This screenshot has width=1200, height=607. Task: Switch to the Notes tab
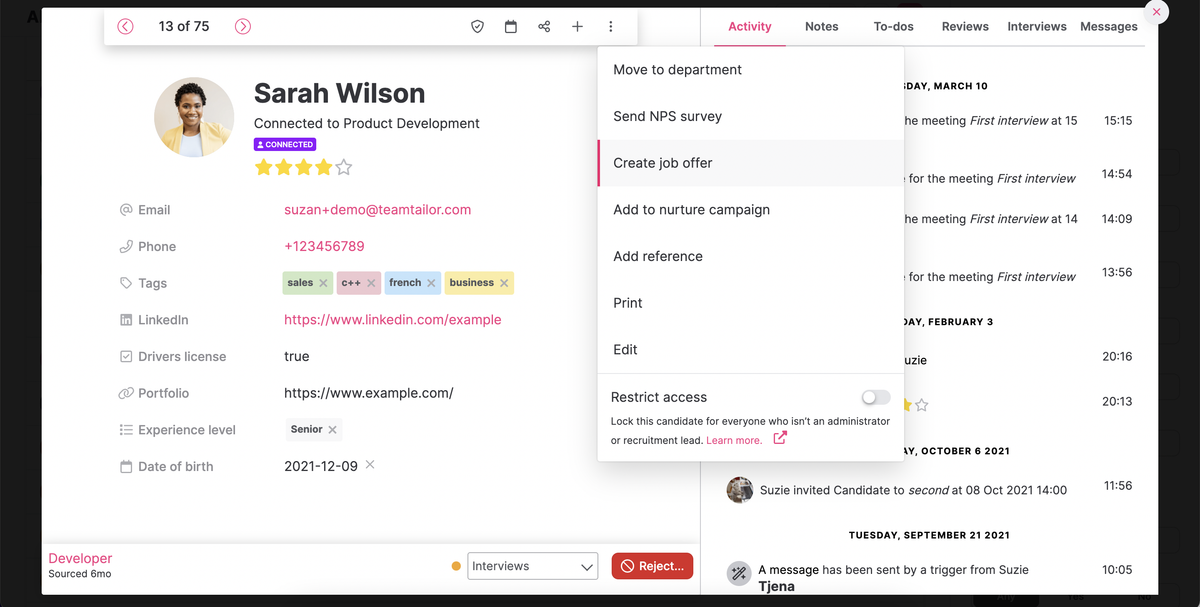821,27
